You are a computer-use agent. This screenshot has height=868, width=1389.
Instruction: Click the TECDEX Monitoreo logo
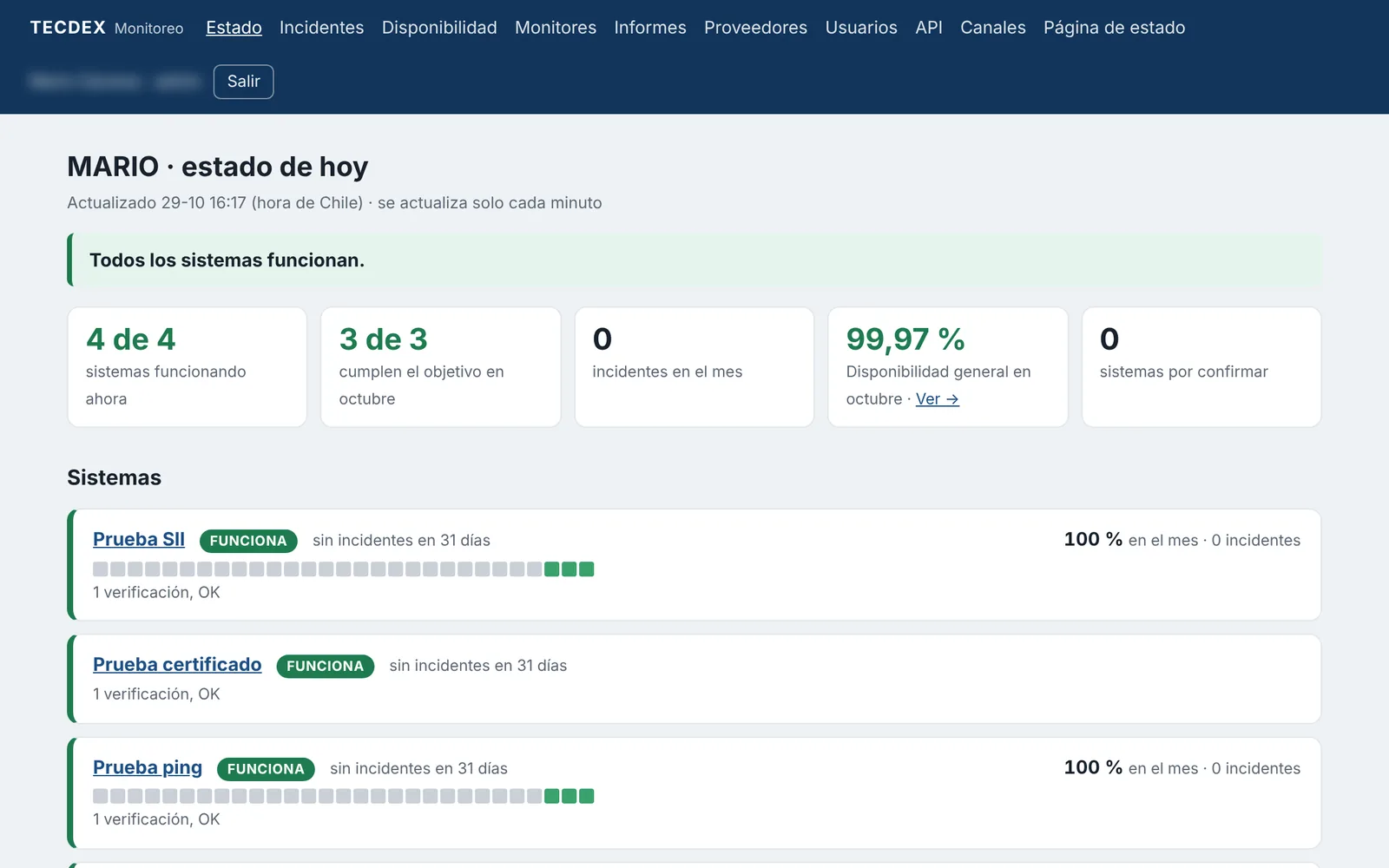[x=107, y=28]
